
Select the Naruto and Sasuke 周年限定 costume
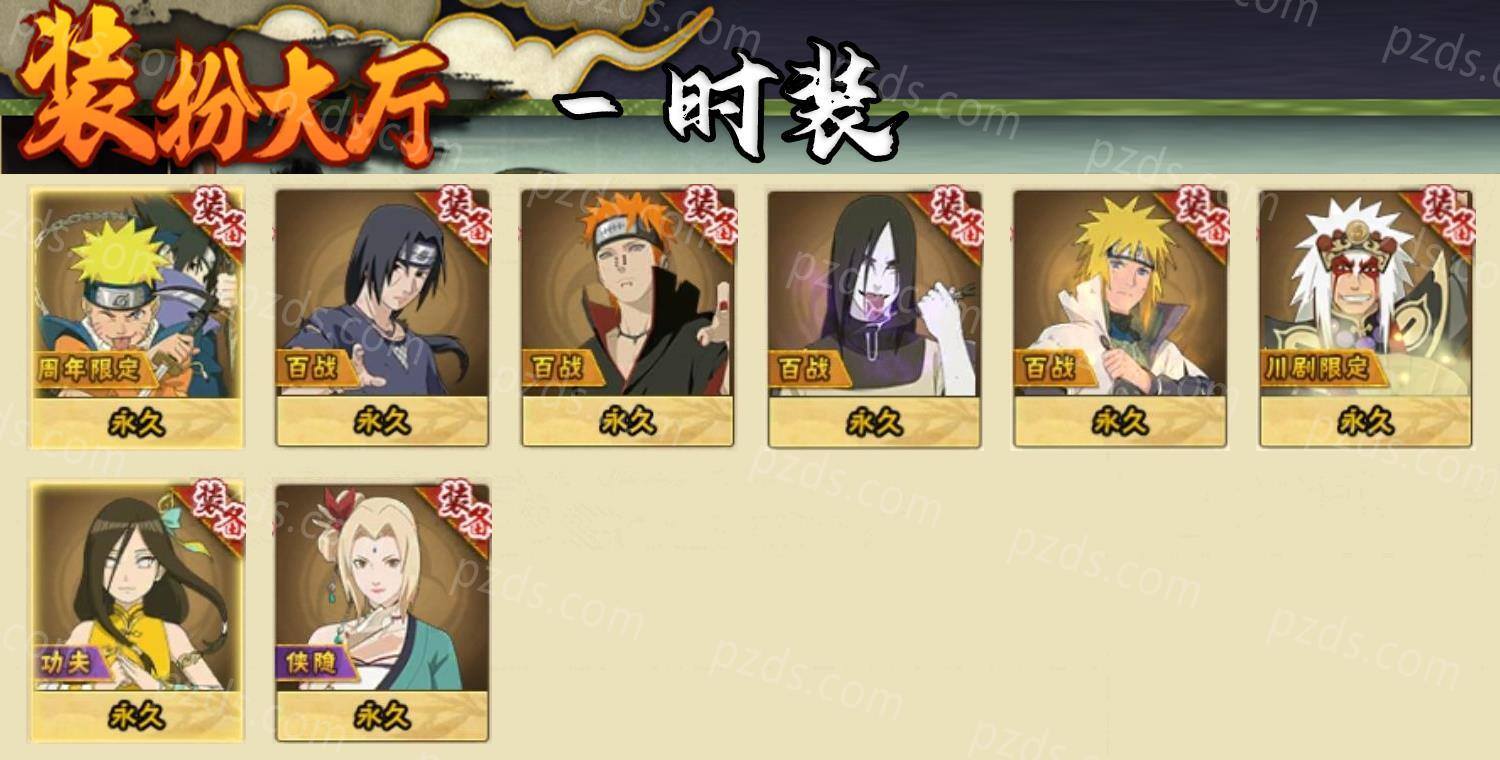click(137, 318)
